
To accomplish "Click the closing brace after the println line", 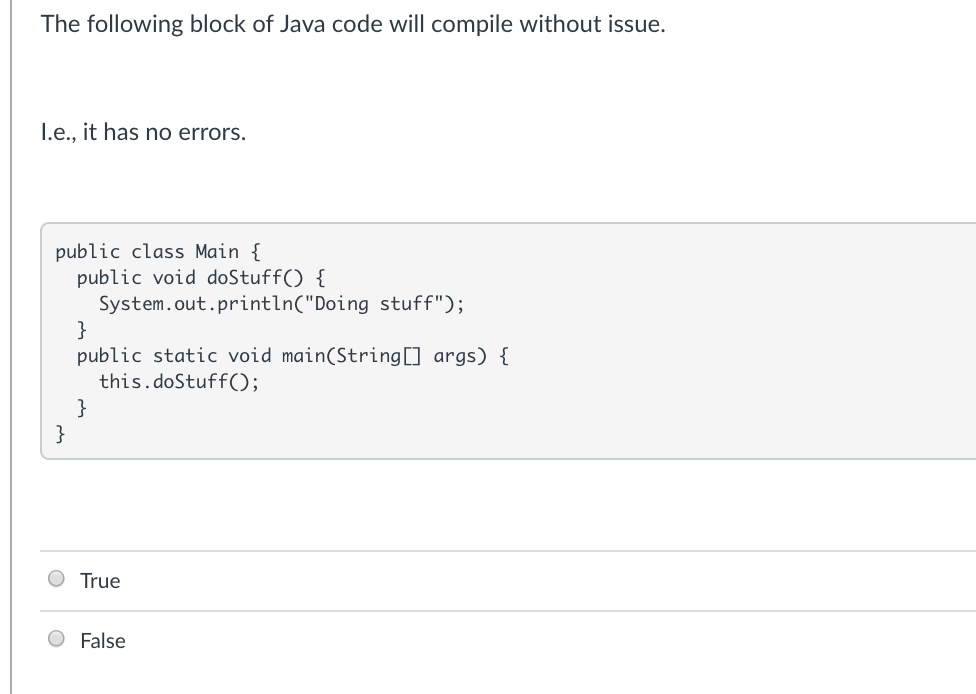I will 83,329.
